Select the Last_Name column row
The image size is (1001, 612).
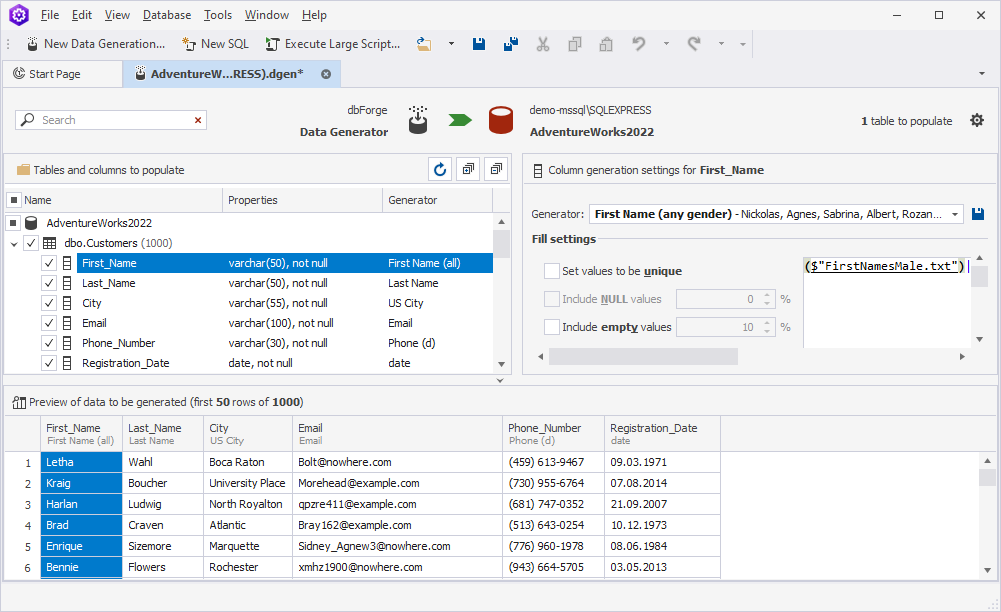pos(285,283)
